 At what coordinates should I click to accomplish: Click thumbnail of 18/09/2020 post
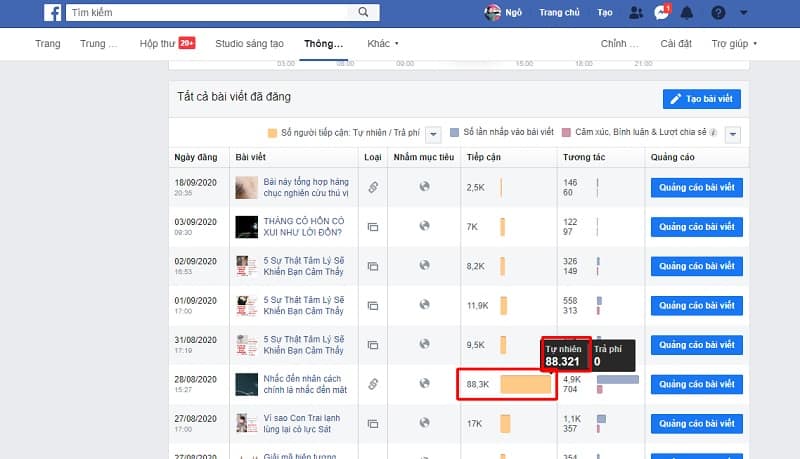pyautogui.click(x=246, y=188)
